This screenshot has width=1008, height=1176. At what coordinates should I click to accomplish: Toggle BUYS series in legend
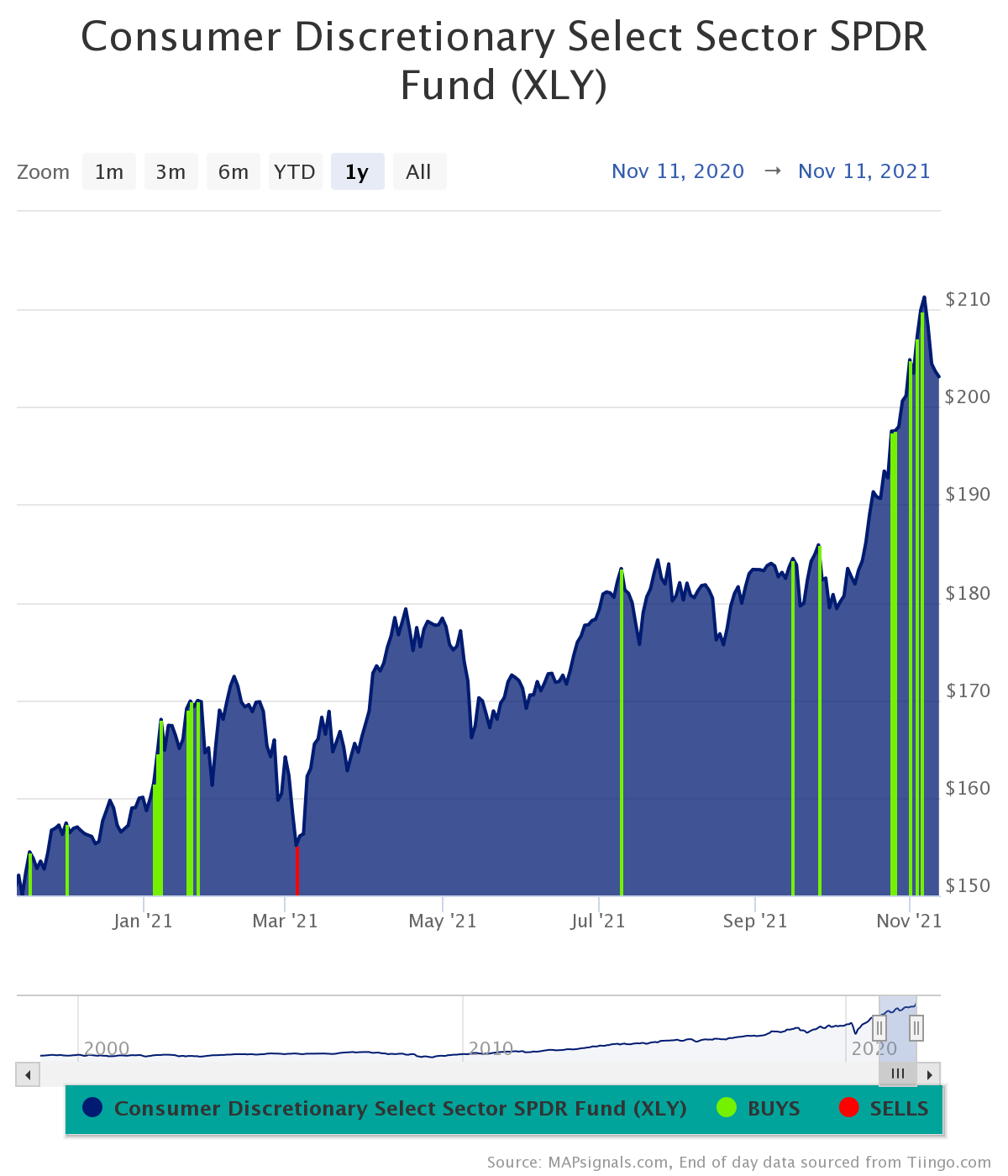coord(759,1108)
